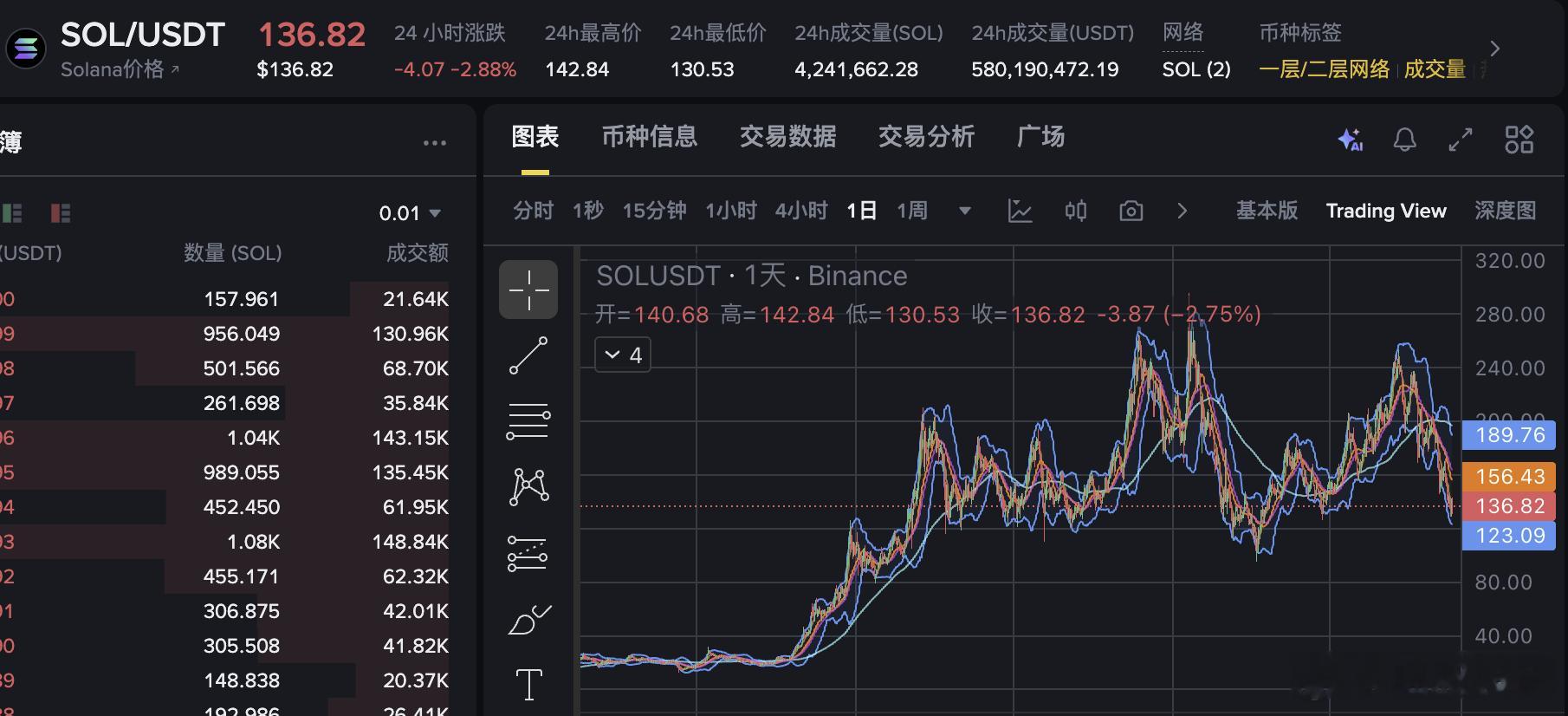This screenshot has width=1568, height=716.
Task: Select 1日 interval
Action: tap(862, 211)
